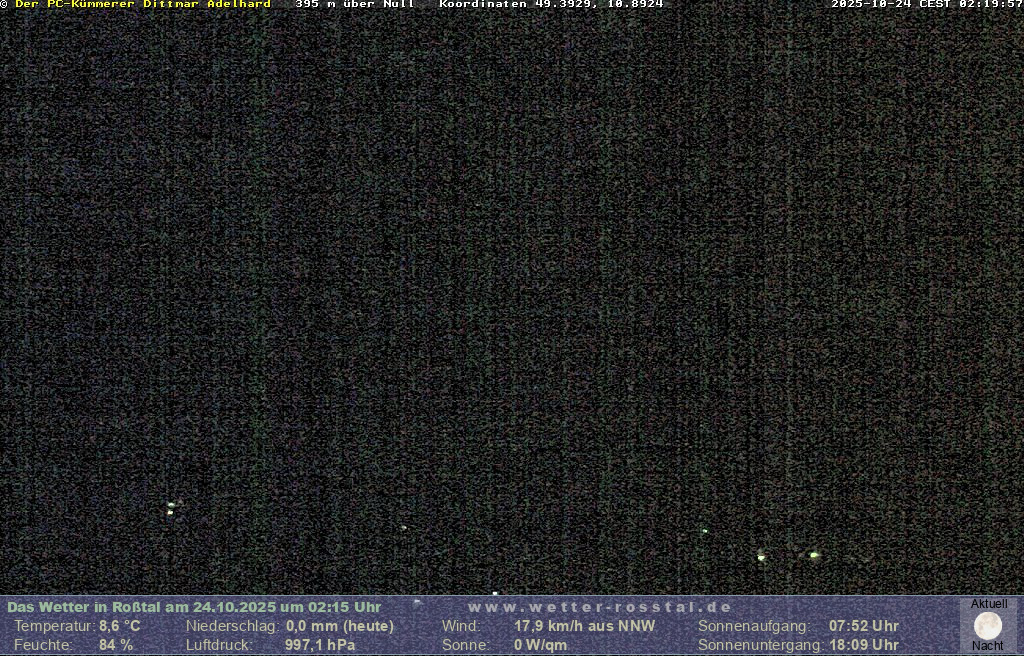Screen dimensions: 1024x656
Task: Click the 'Nacht' label below the moon
Action: coord(988,646)
